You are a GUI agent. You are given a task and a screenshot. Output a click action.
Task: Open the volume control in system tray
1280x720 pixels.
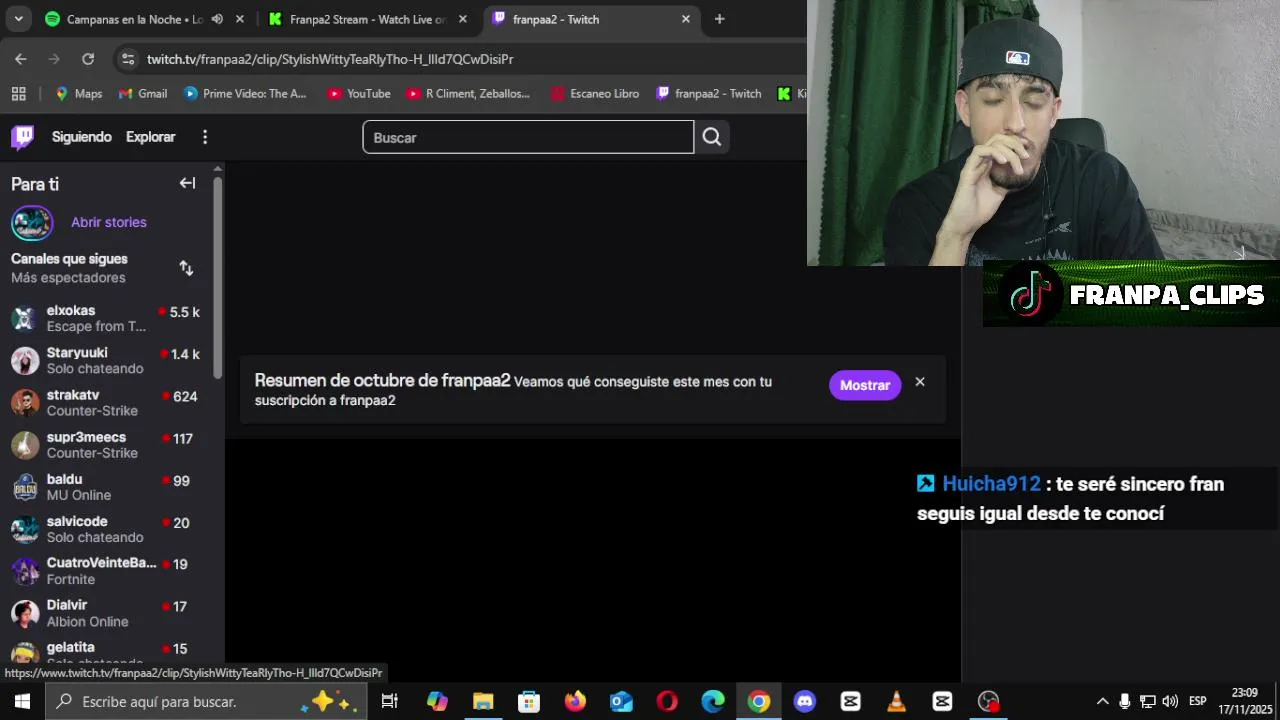coord(1170,701)
